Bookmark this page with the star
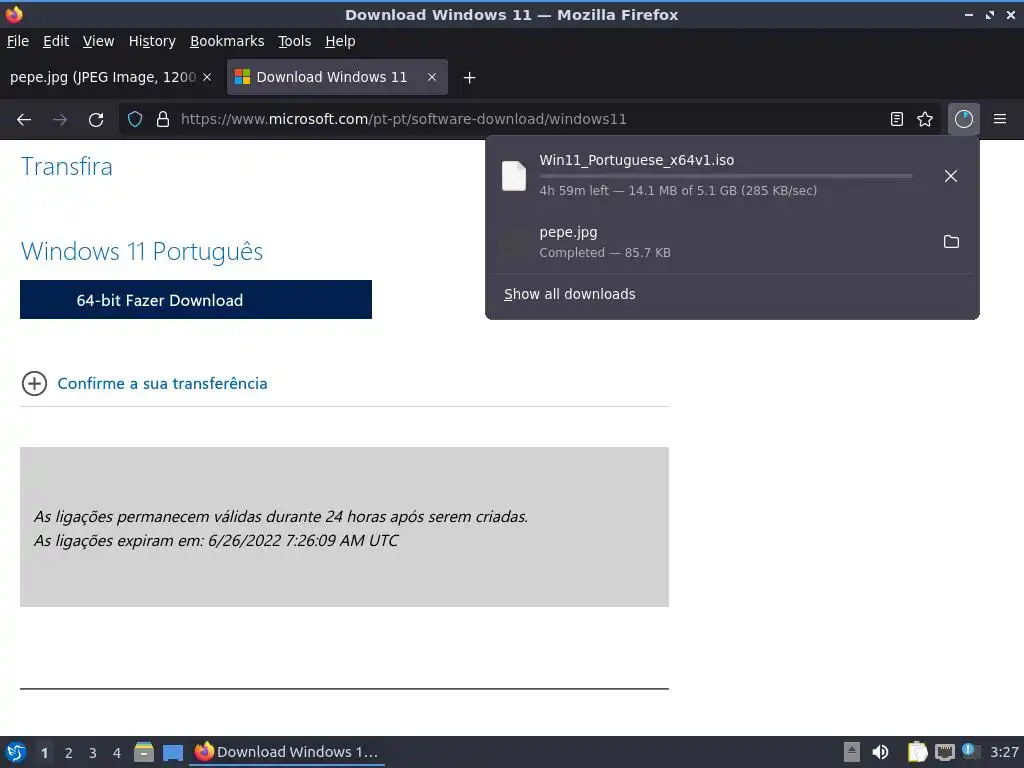The width and height of the screenshot is (1024, 768). pos(925,120)
